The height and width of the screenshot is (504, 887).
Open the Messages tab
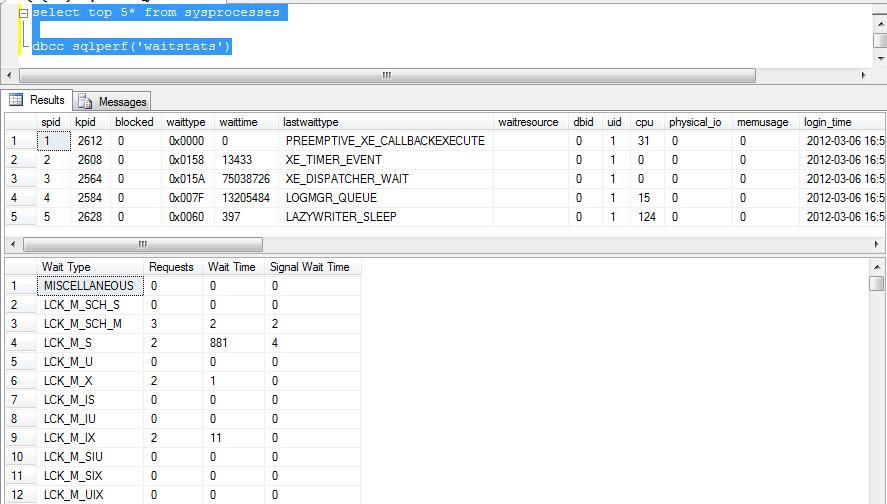click(112, 101)
